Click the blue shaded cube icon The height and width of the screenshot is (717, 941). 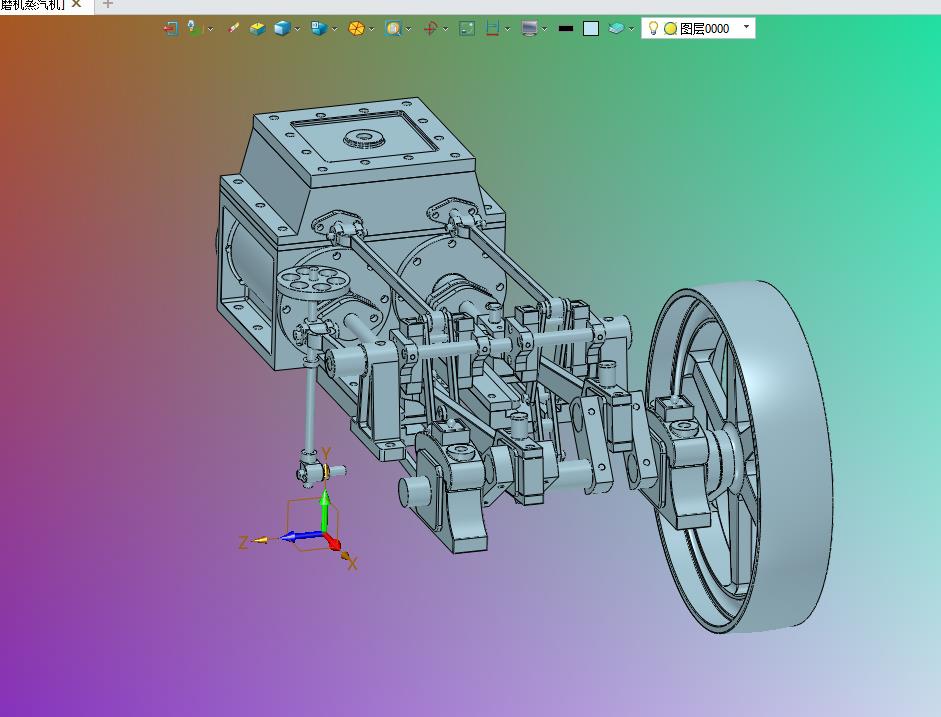282,28
